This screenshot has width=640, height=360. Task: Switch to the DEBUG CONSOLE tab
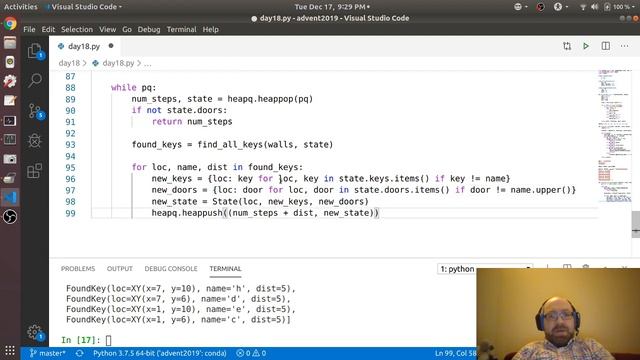pyautogui.click(x=171, y=269)
